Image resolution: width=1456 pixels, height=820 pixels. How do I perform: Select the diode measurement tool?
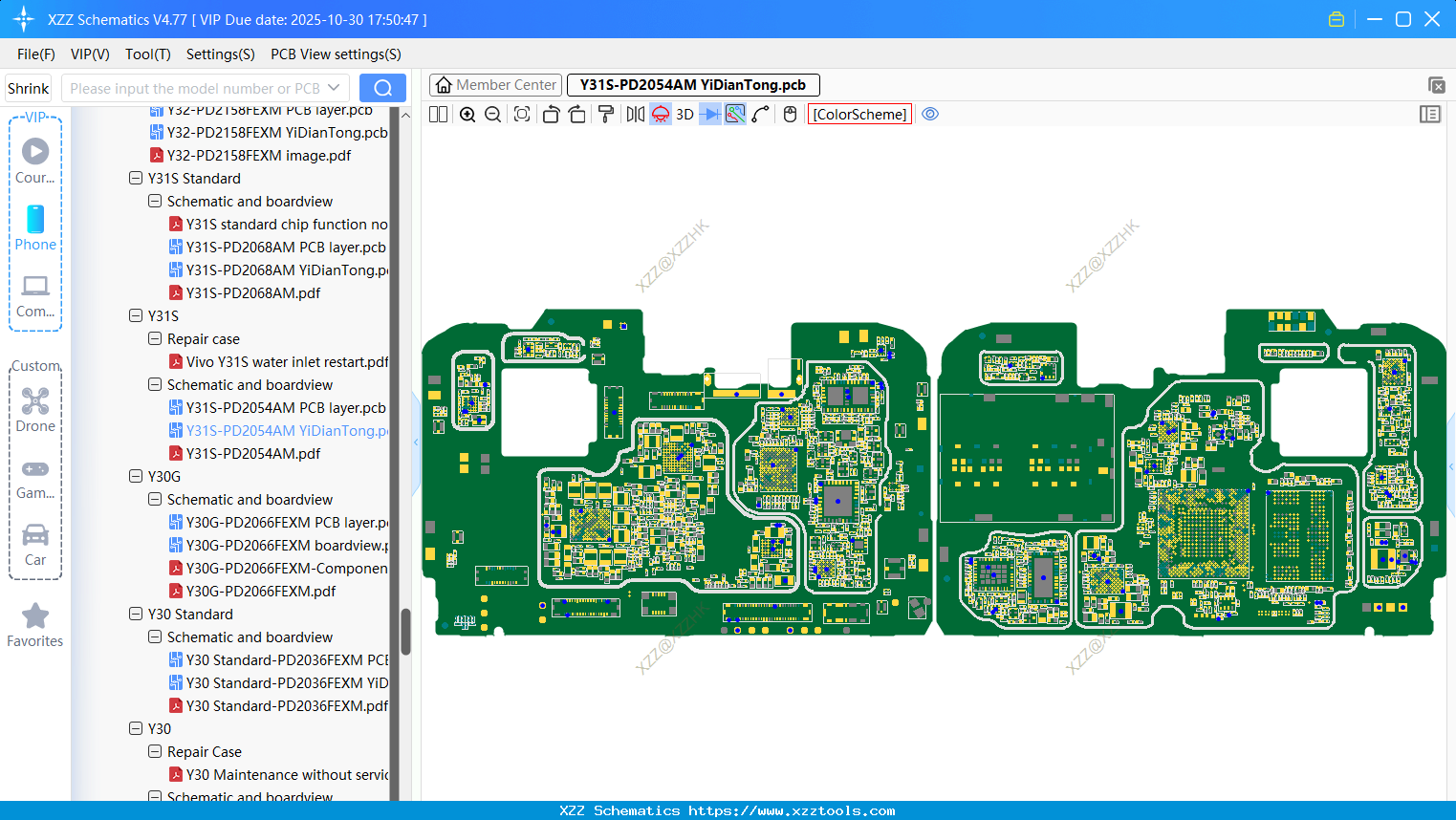click(x=711, y=114)
